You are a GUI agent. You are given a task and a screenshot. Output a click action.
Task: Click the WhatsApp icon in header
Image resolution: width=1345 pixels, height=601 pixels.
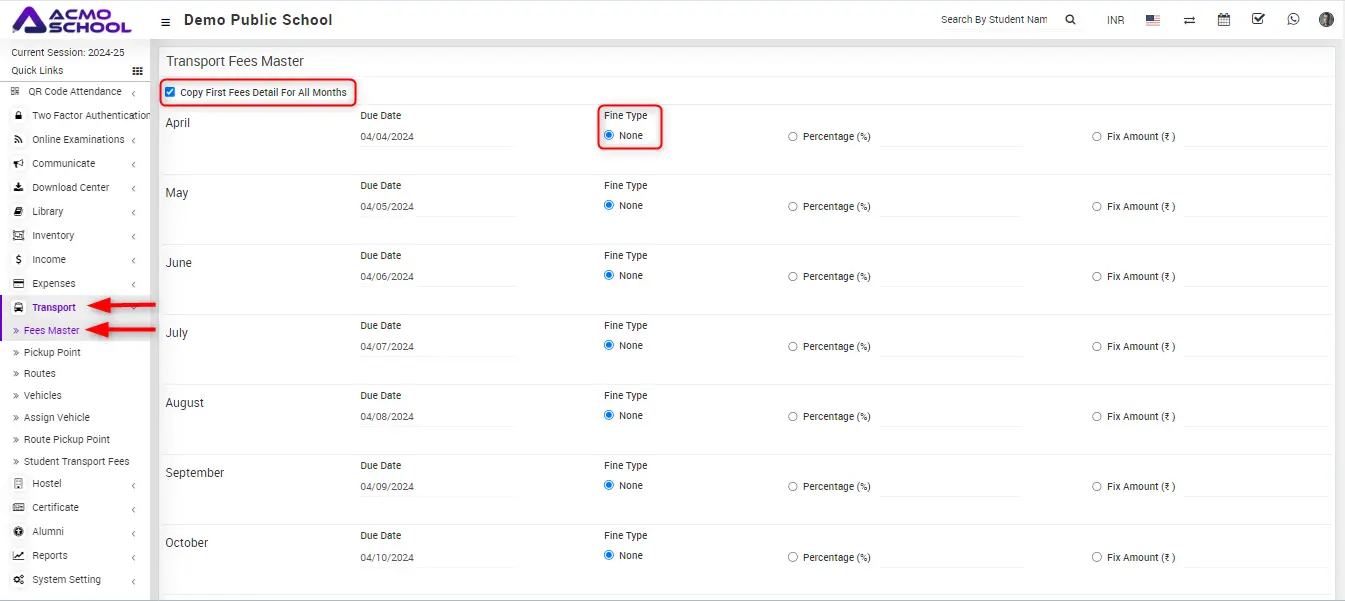click(x=1293, y=19)
